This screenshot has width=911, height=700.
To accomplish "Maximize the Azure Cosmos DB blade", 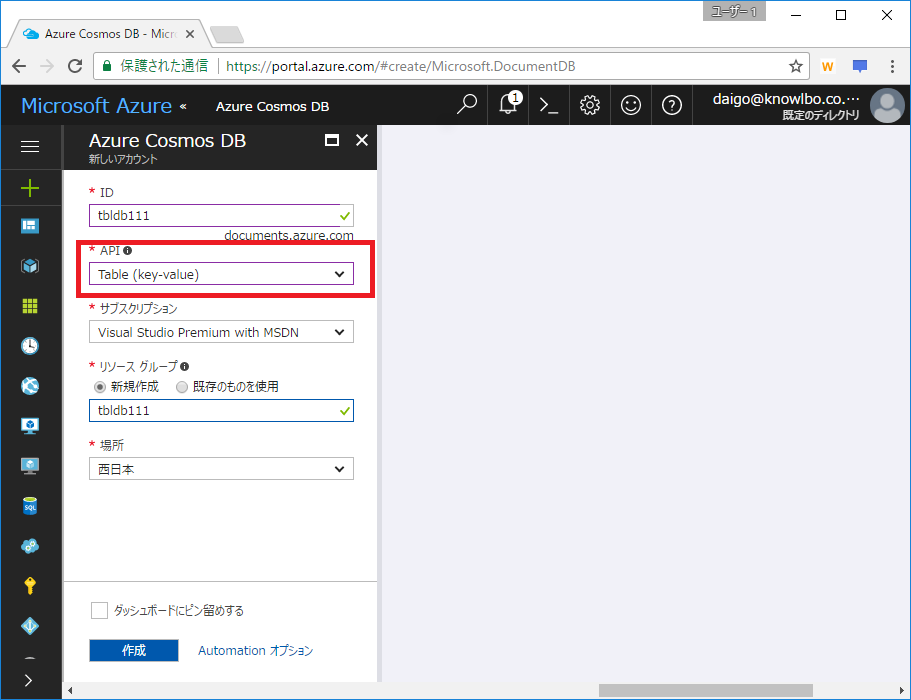I will tap(332, 140).
